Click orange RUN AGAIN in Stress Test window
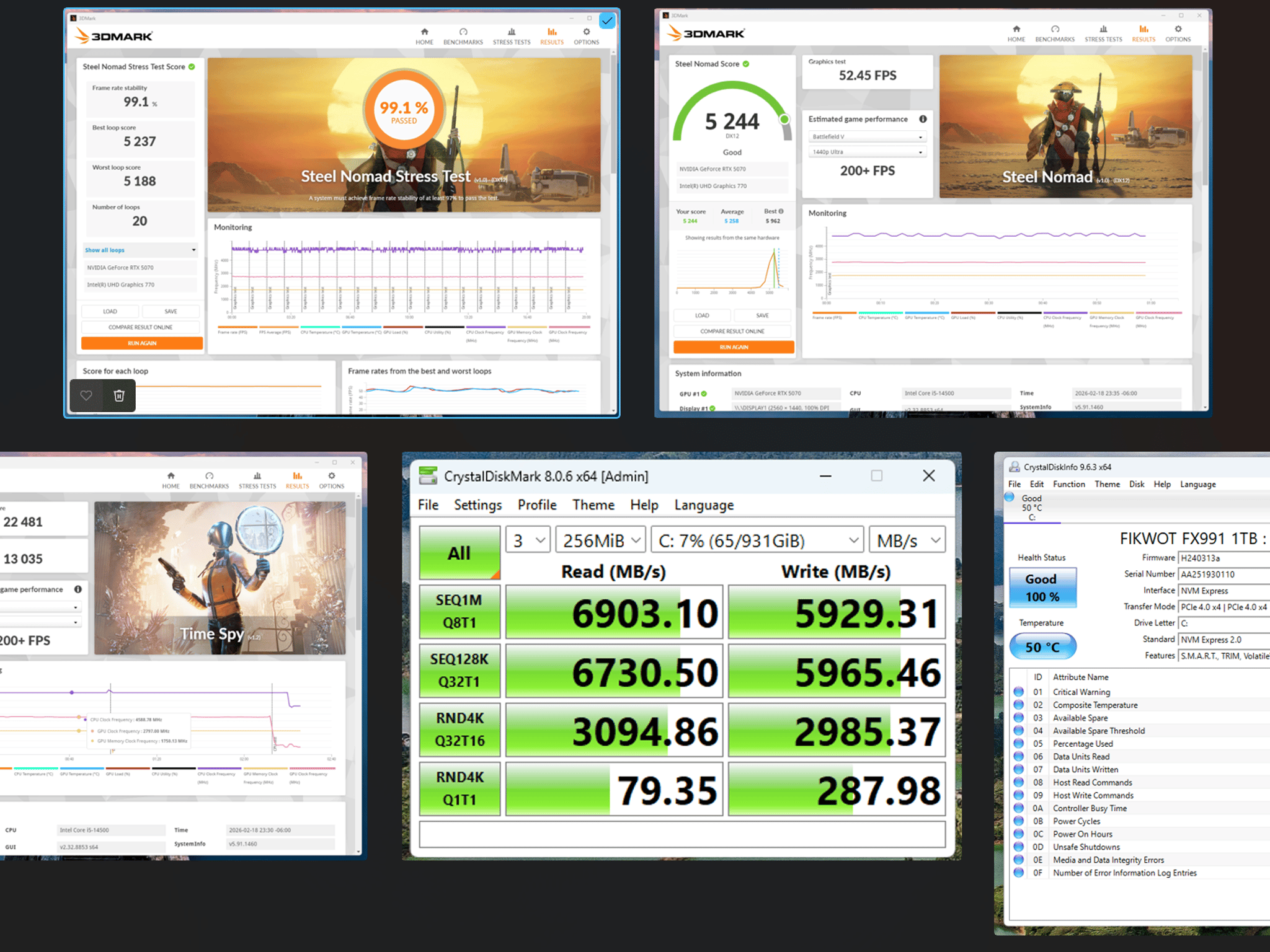1270x952 pixels. coord(142,343)
